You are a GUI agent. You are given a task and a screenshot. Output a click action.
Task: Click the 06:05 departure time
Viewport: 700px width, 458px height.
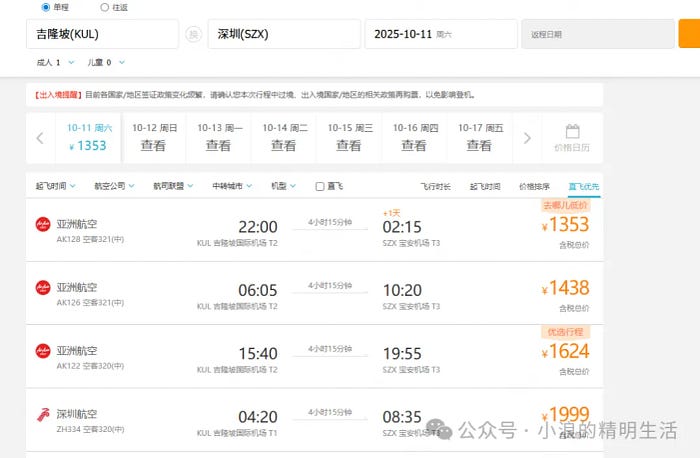[258, 290]
